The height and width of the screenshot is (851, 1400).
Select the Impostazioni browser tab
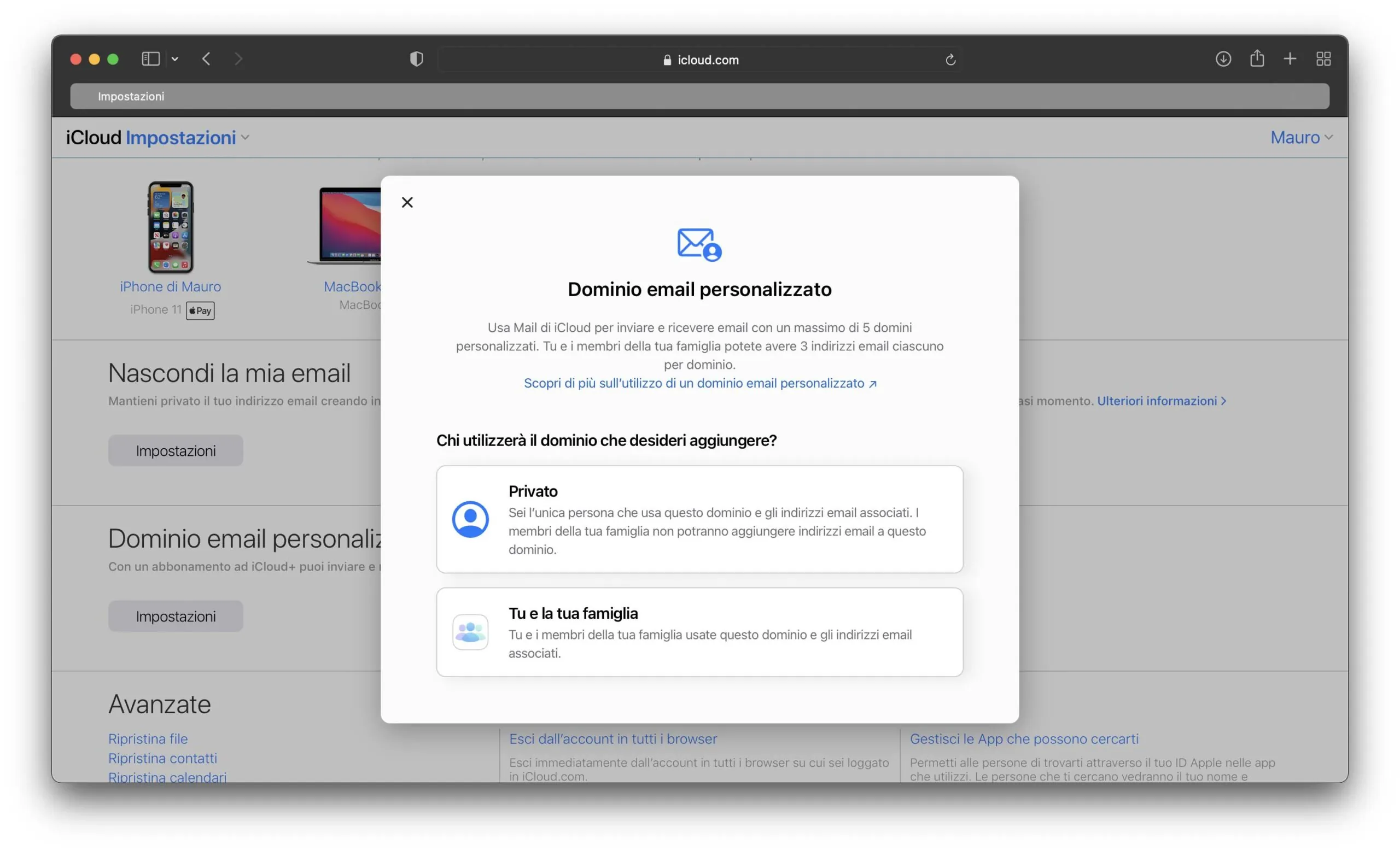pos(131,96)
